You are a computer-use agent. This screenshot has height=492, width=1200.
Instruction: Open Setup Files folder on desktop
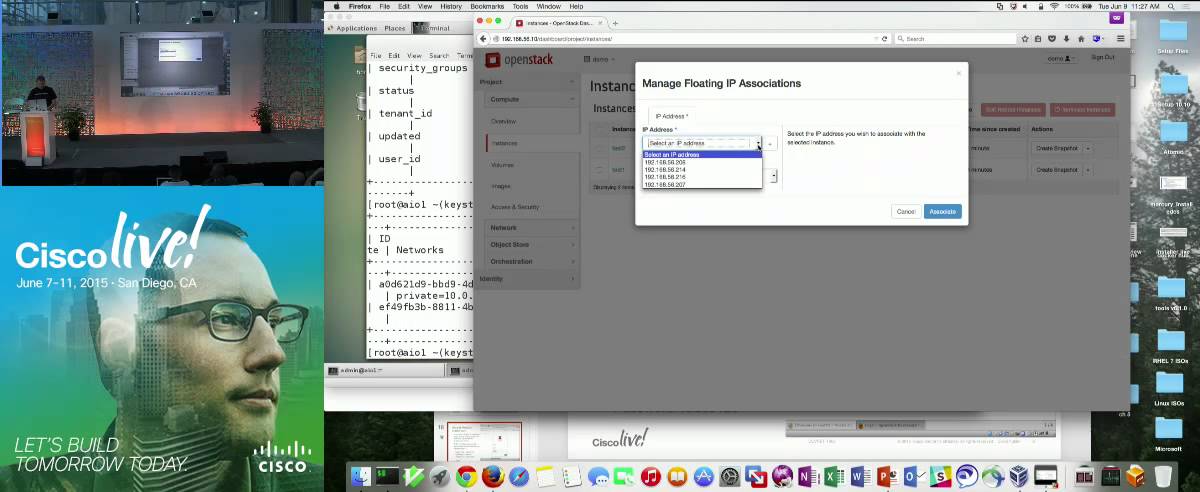point(1172,34)
